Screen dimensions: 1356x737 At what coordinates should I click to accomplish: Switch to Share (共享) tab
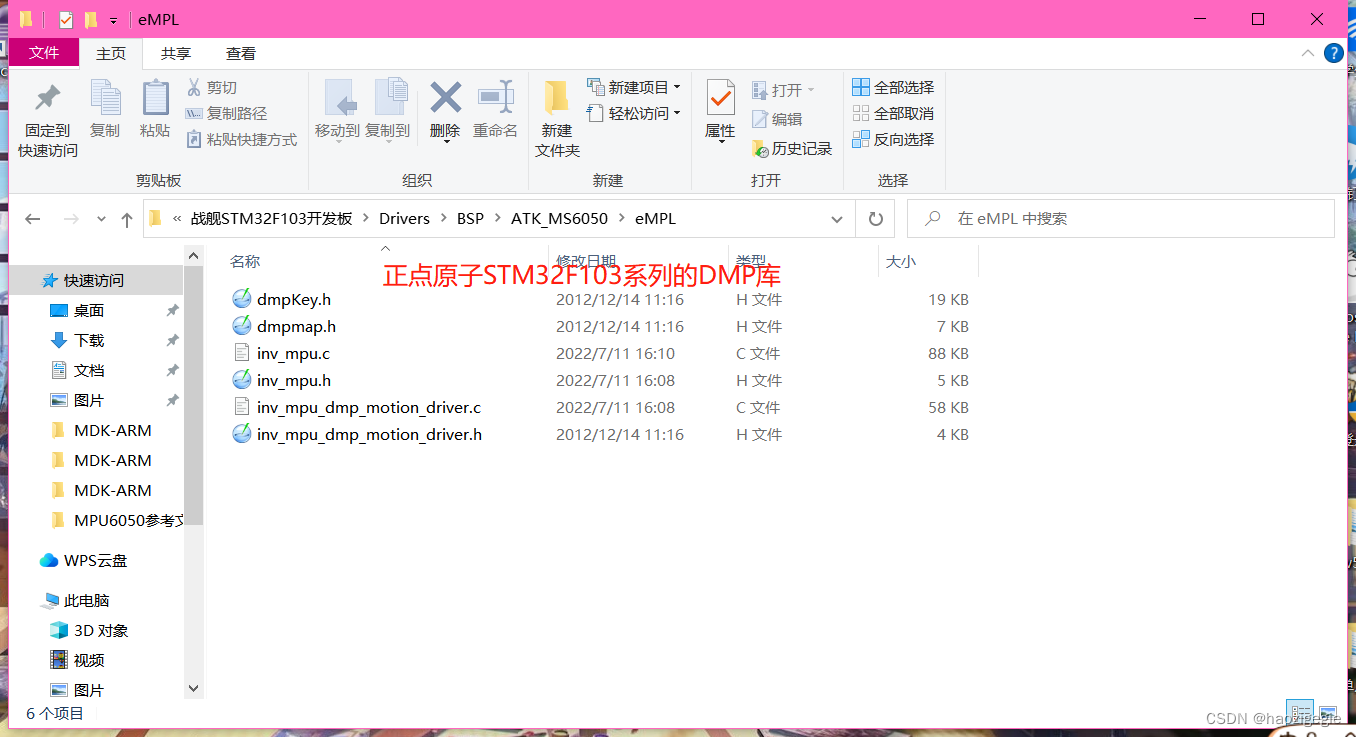(176, 54)
